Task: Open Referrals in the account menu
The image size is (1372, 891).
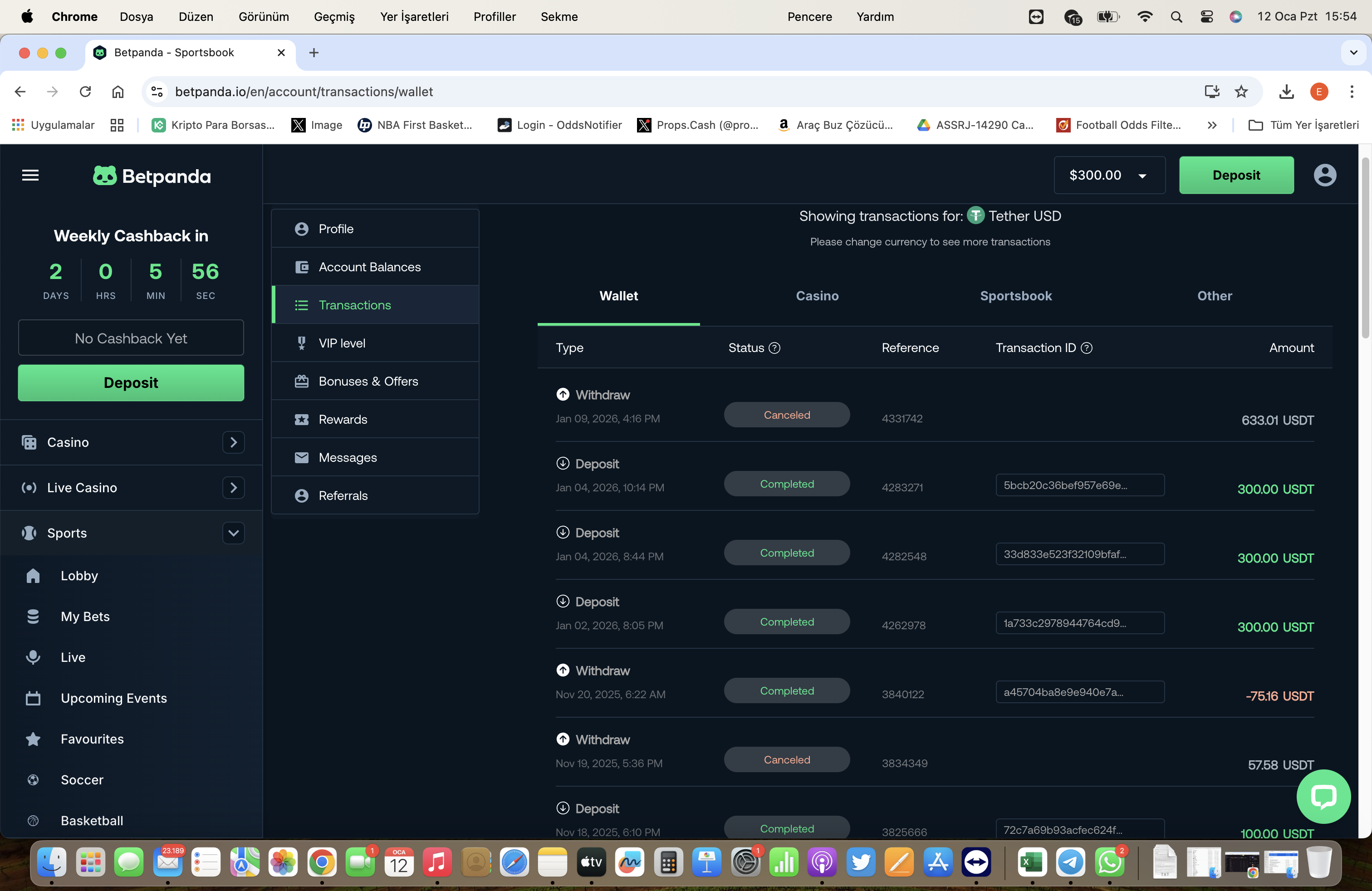Action: (x=375, y=495)
